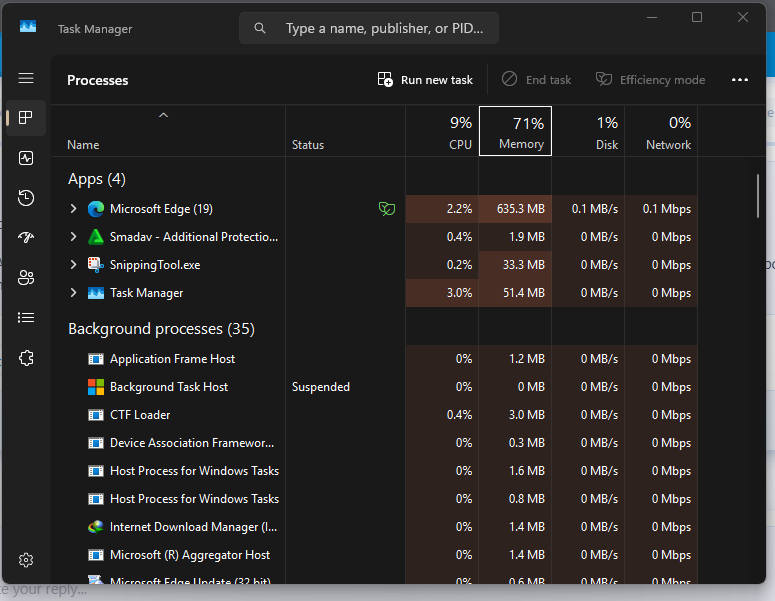This screenshot has width=775, height=601.
Task: Open the Performance page in sidebar
Action: (26, 158)
